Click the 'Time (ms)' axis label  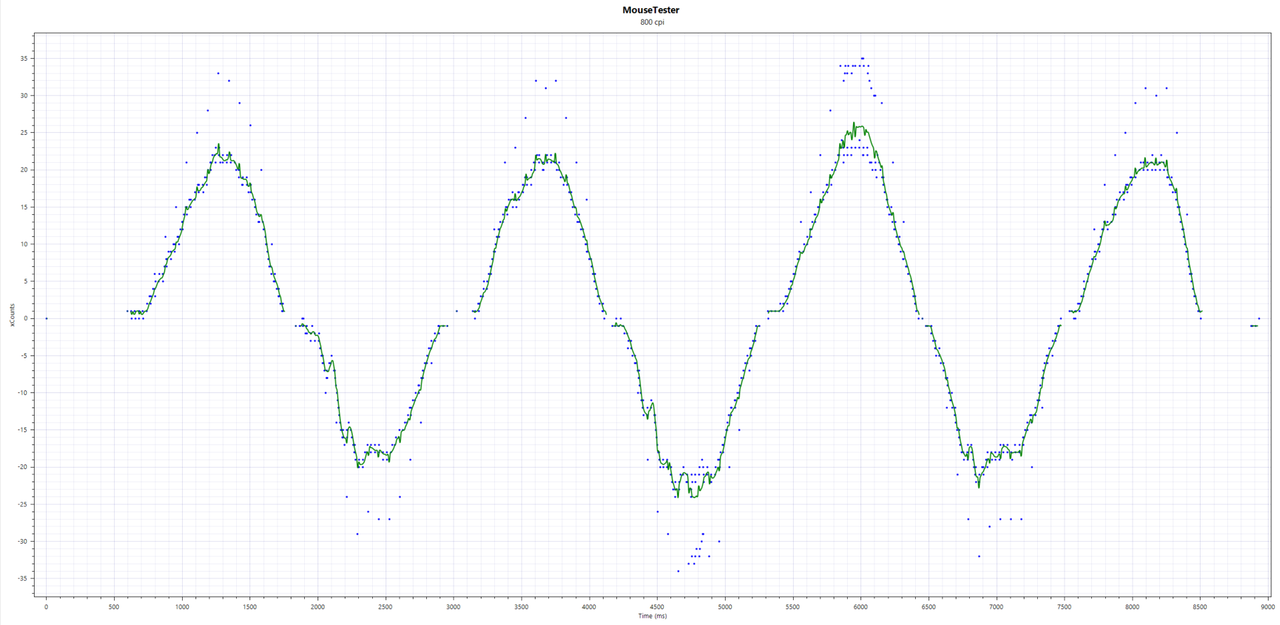click(653, 615)
